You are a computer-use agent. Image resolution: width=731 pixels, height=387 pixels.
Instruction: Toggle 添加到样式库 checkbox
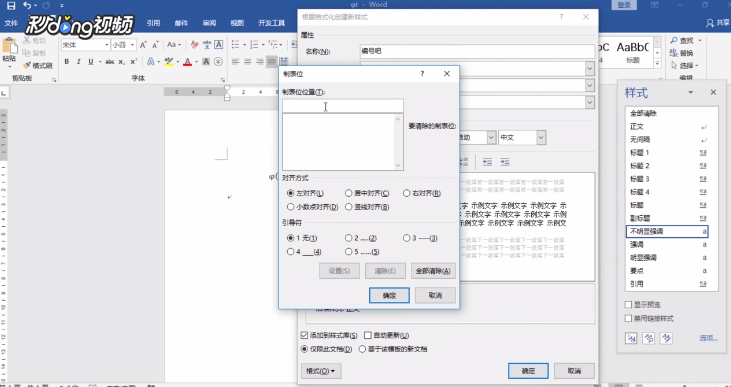[304, 335]
